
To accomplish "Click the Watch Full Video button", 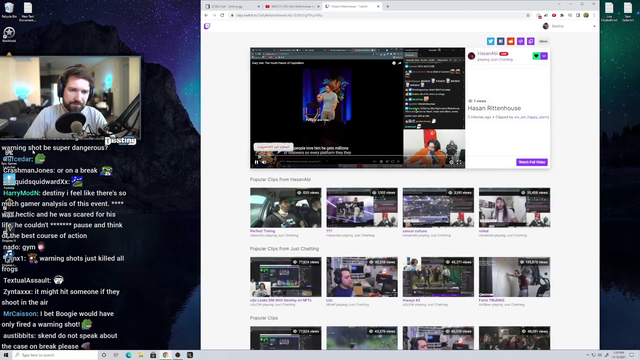I will (x=532, y=162).
